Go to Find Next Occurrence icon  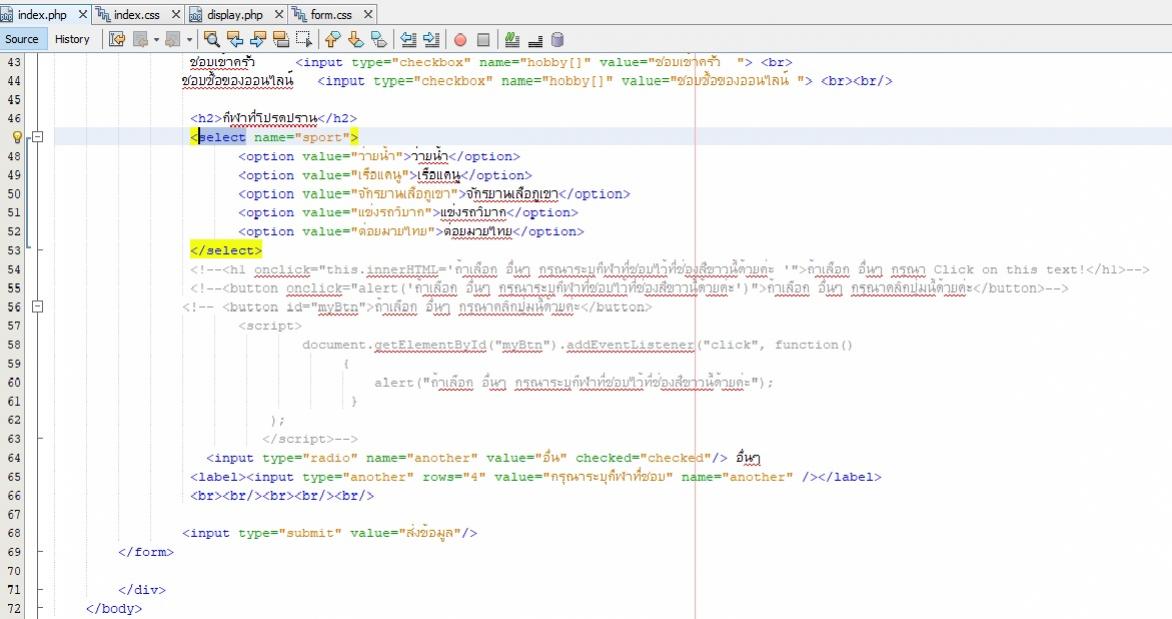(258, 39)
